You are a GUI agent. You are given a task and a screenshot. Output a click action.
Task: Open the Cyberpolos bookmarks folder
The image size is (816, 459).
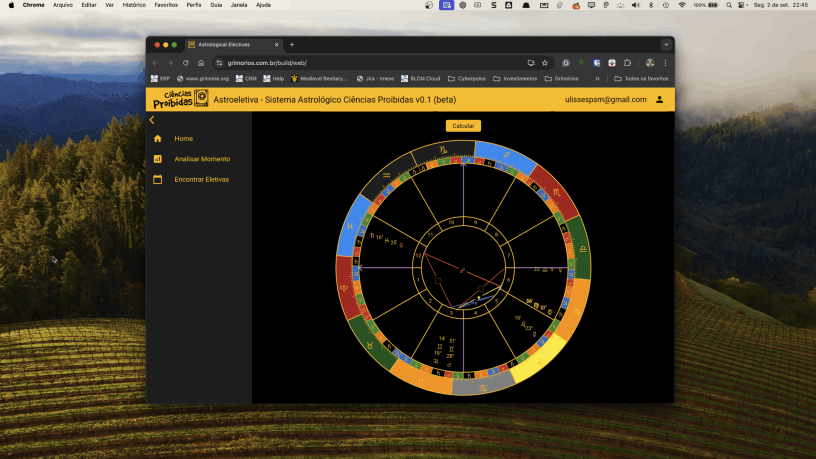(470, 78)
